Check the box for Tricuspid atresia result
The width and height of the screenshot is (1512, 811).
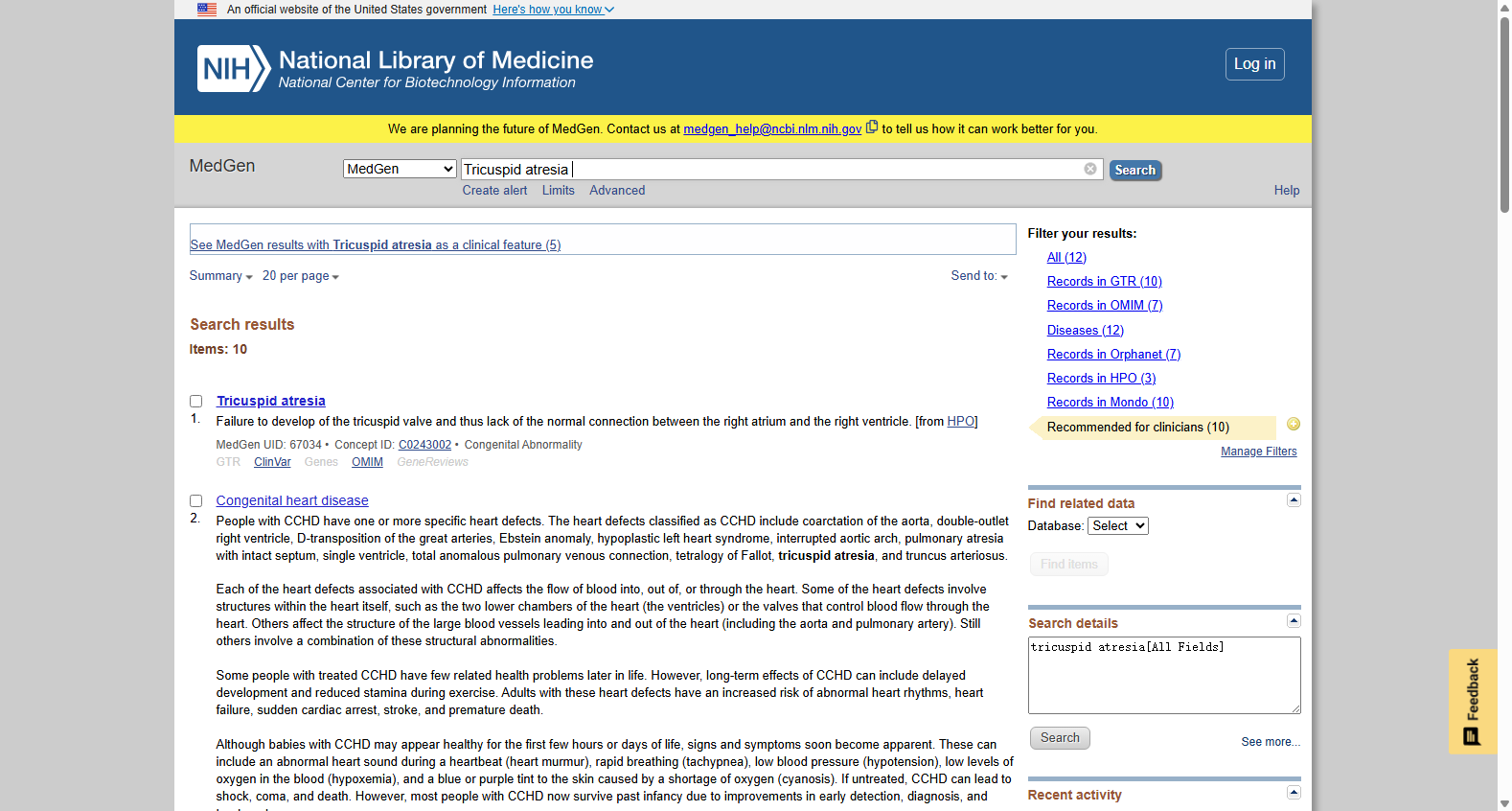(x=196, y=402)
